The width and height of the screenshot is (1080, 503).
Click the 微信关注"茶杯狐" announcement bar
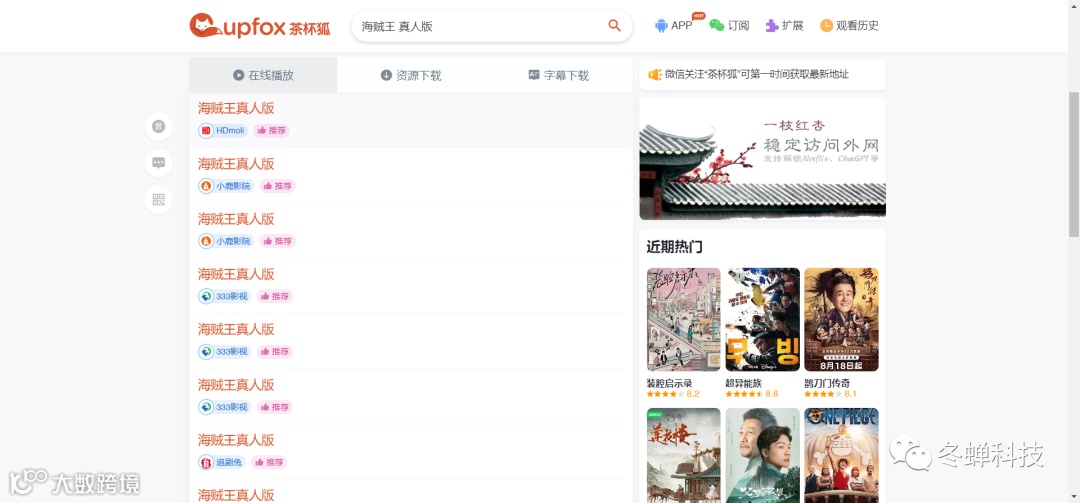coord(762,74)
